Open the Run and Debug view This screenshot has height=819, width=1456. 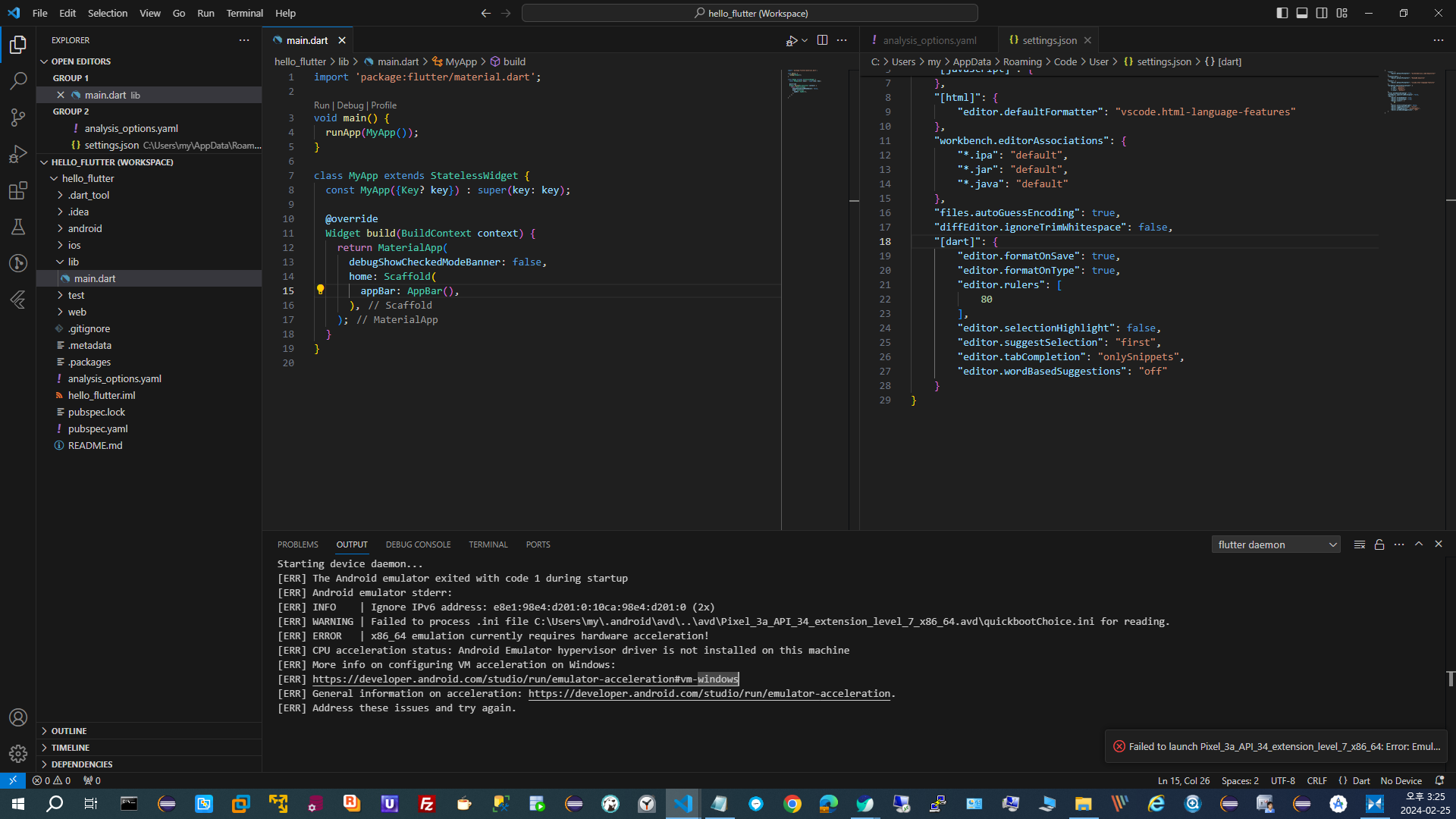tap(18, 154)
